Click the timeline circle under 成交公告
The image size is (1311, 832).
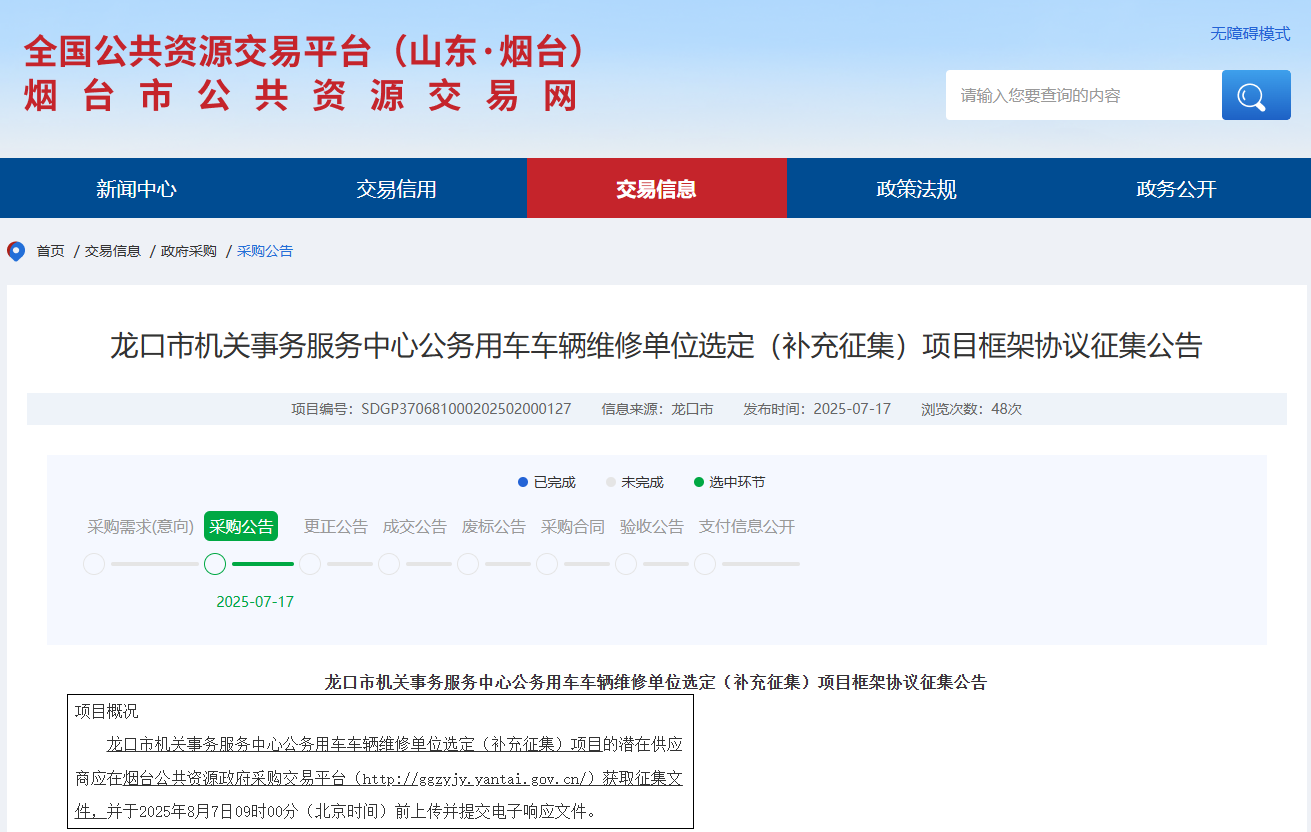coord(389,564)
